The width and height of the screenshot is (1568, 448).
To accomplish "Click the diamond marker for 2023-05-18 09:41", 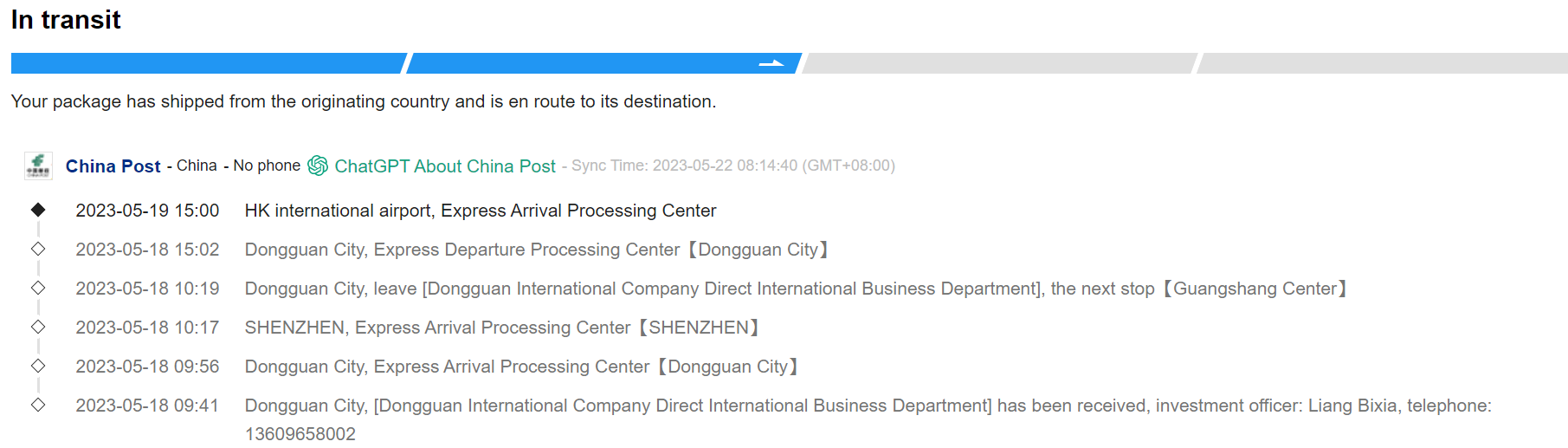I will 38,405.
